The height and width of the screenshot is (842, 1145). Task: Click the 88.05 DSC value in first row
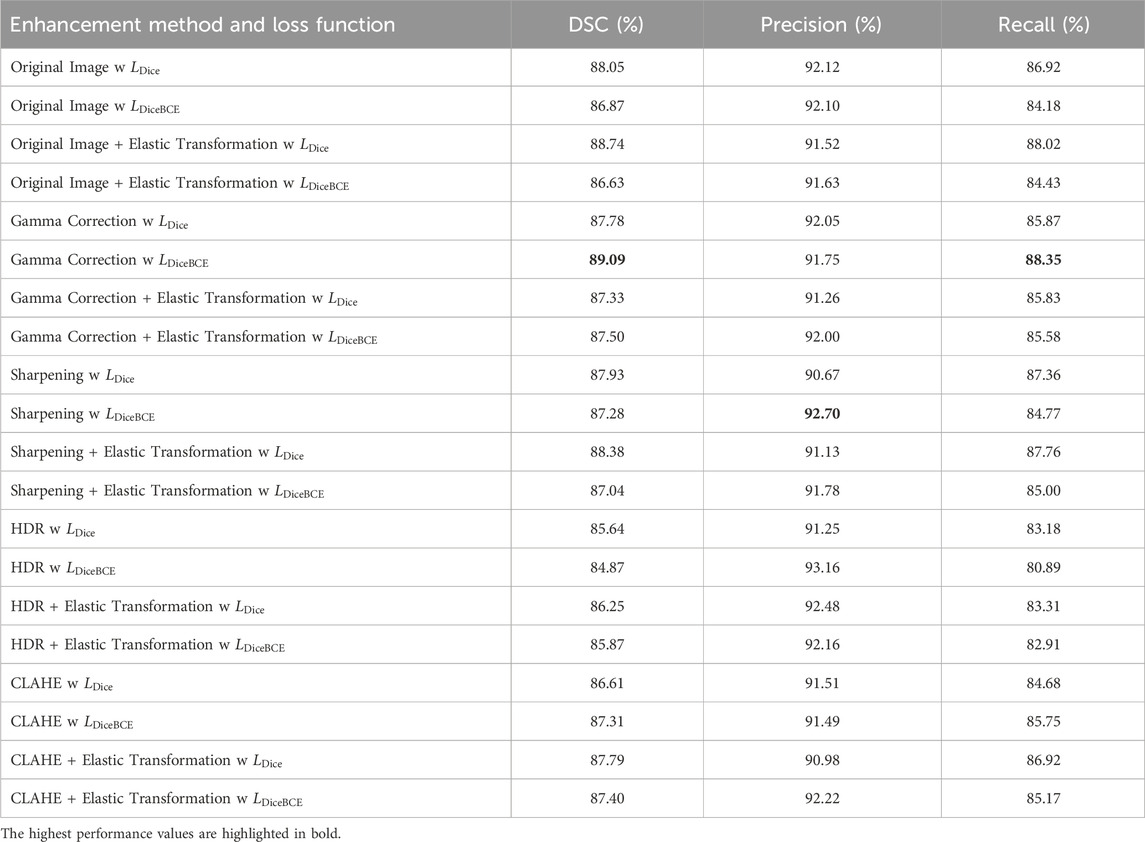(607, 67)
